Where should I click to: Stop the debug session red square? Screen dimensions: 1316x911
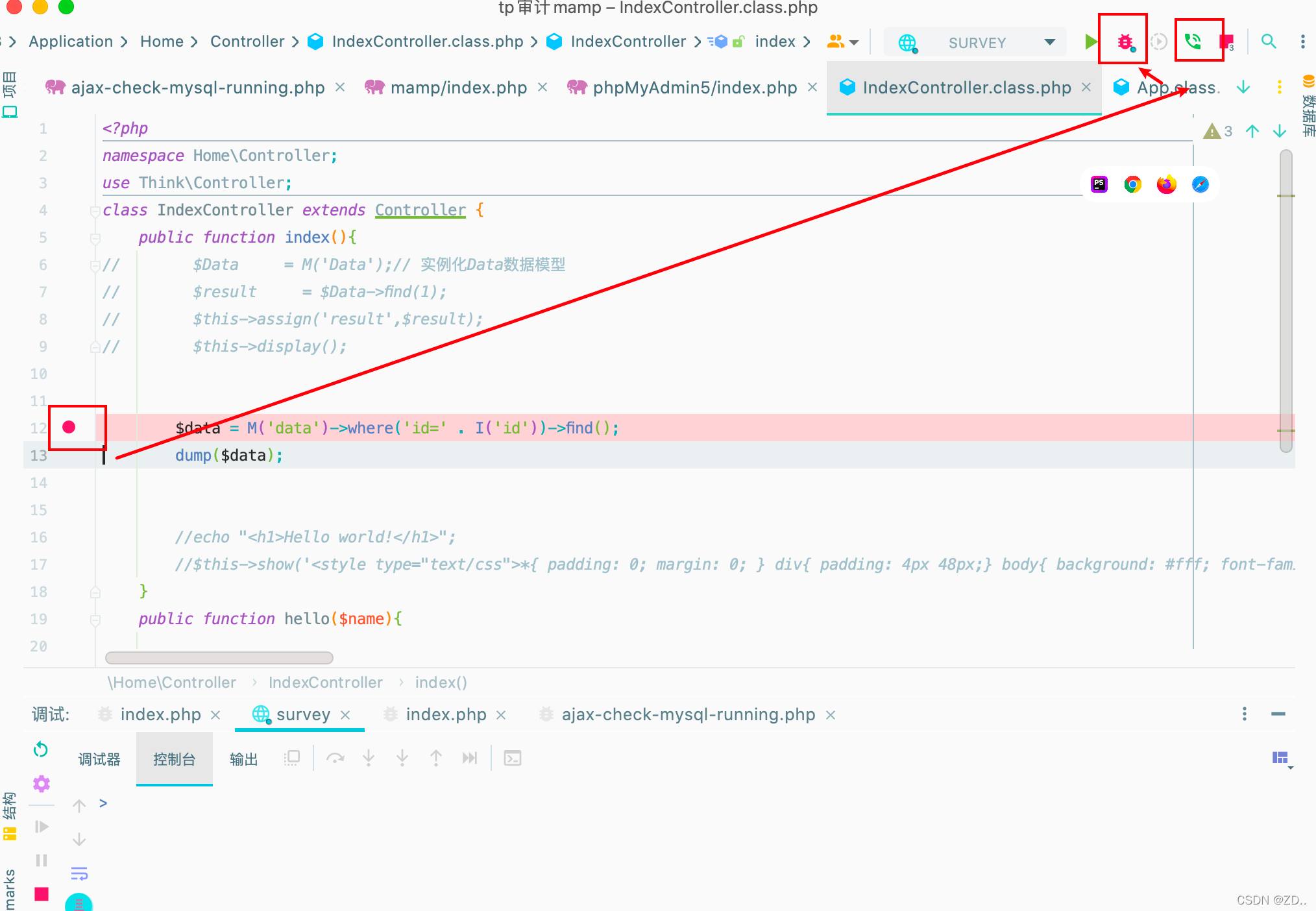tap(42, 894)
